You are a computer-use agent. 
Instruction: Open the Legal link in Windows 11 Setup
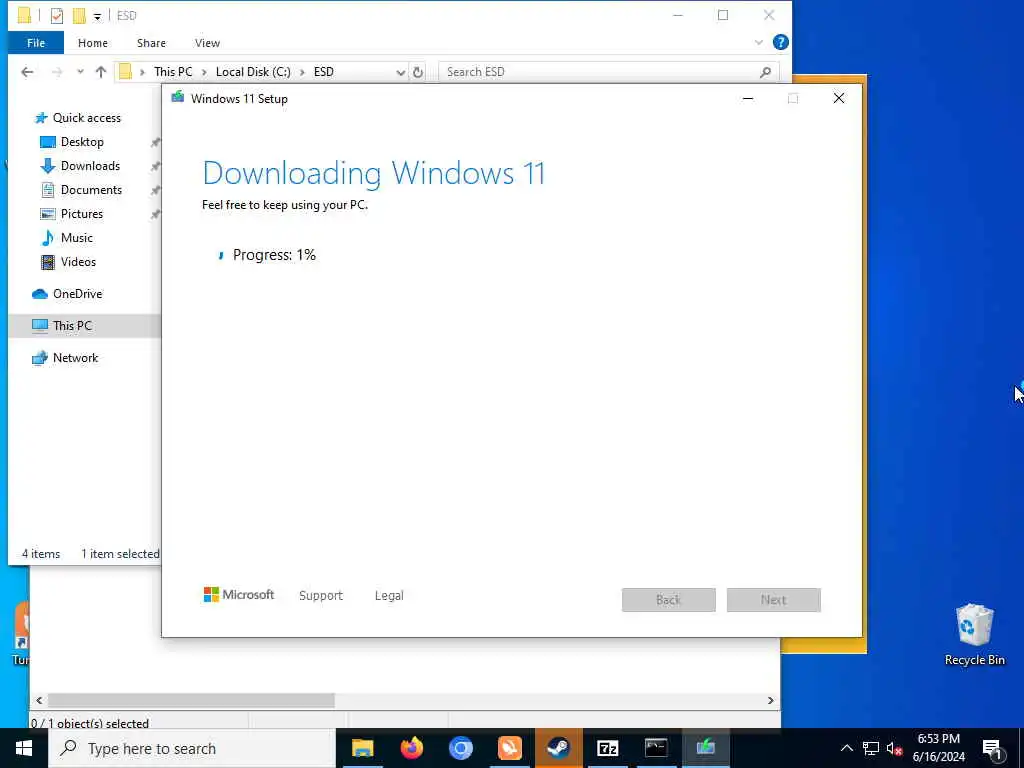(x=389, y=596)
